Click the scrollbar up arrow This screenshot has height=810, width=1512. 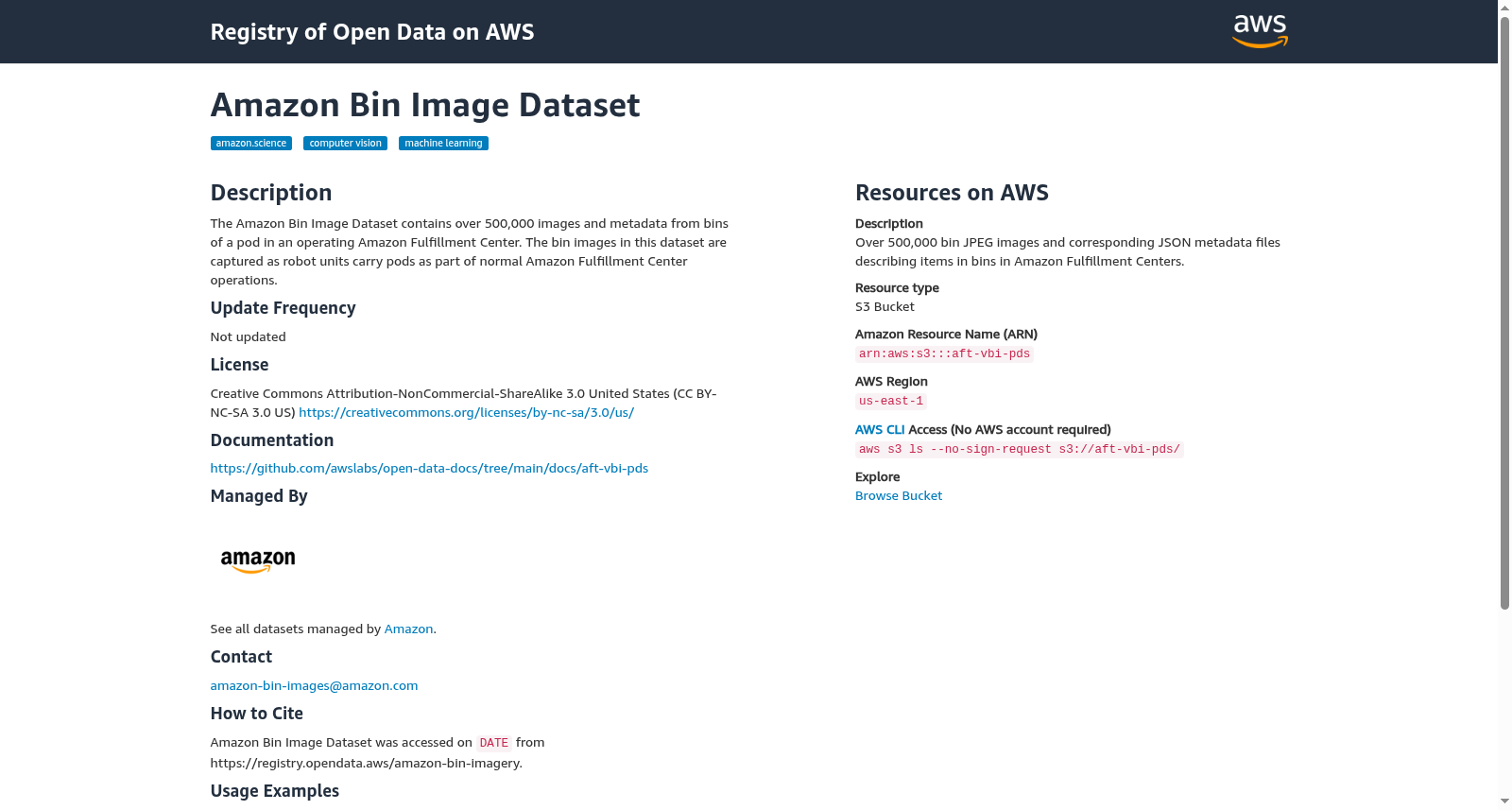pos(1504,8)
